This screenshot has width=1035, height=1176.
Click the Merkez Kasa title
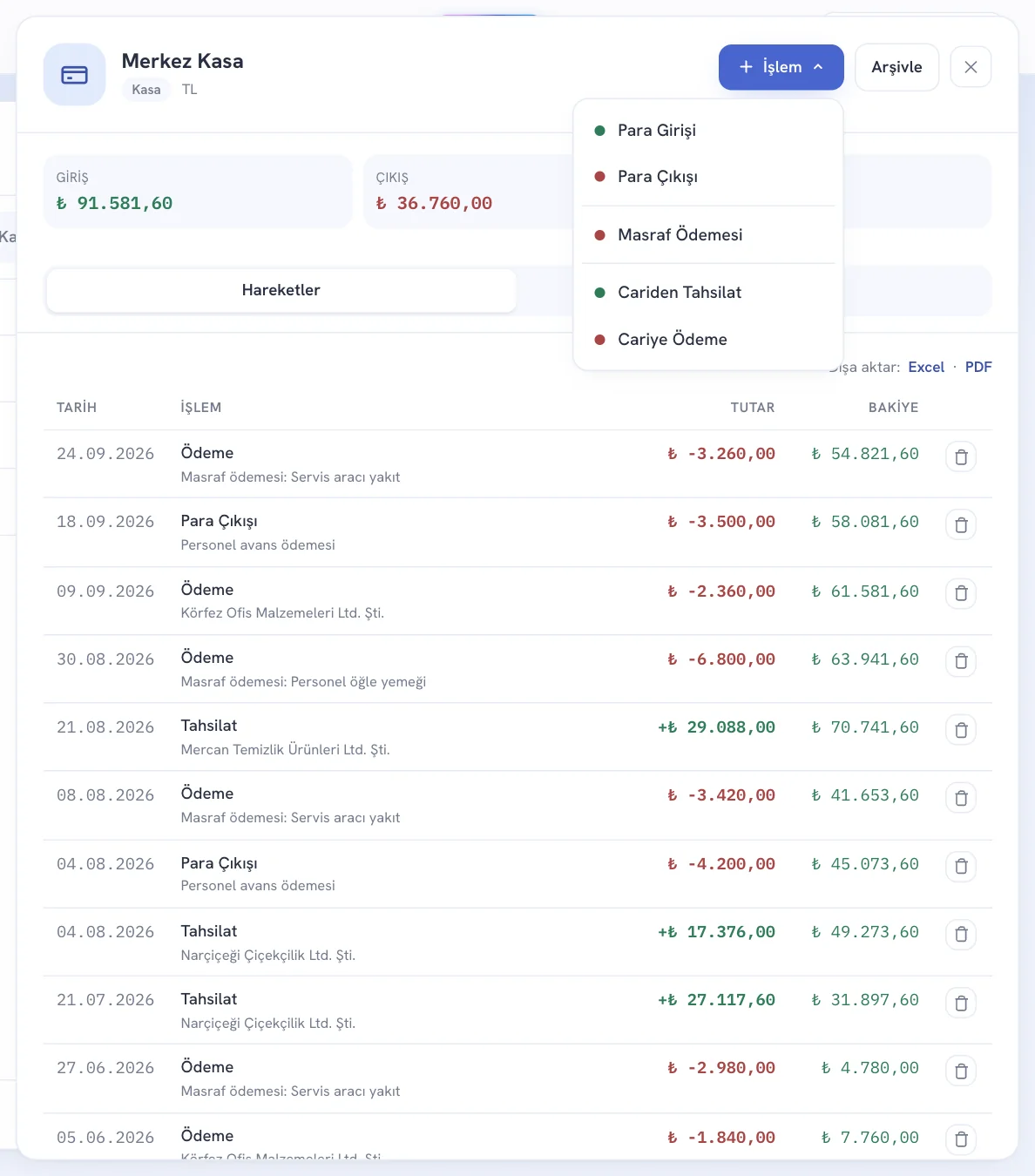coord(183,61)
